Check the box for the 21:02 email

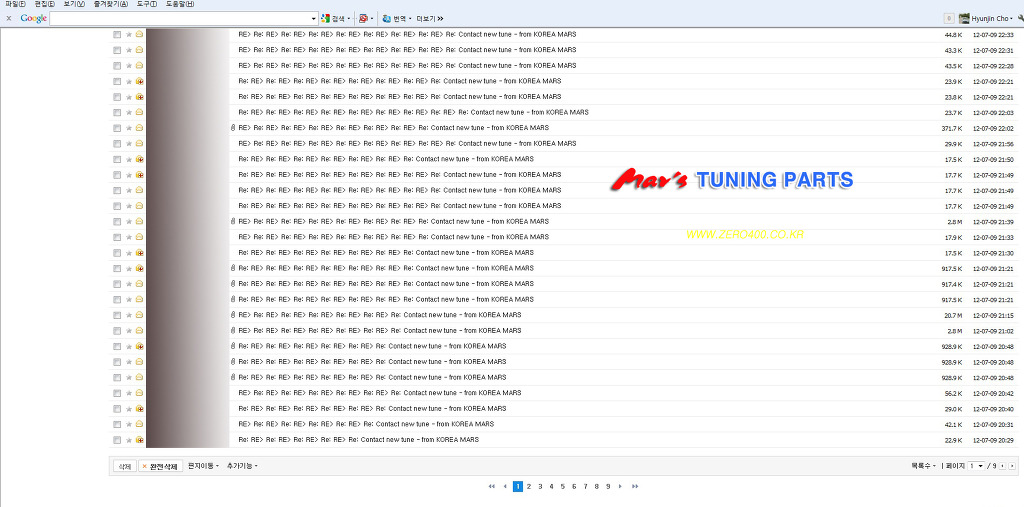(x=117, y=331)
